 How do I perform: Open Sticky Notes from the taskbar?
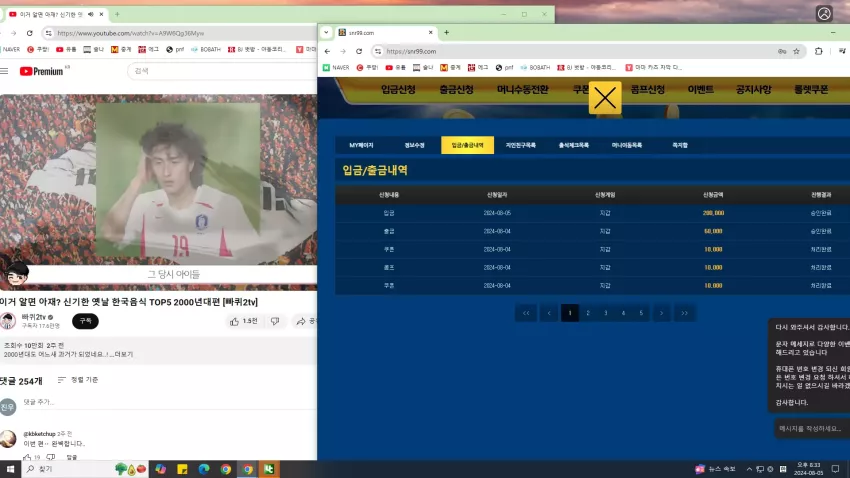pyautogui.click(x=182, y=469)
